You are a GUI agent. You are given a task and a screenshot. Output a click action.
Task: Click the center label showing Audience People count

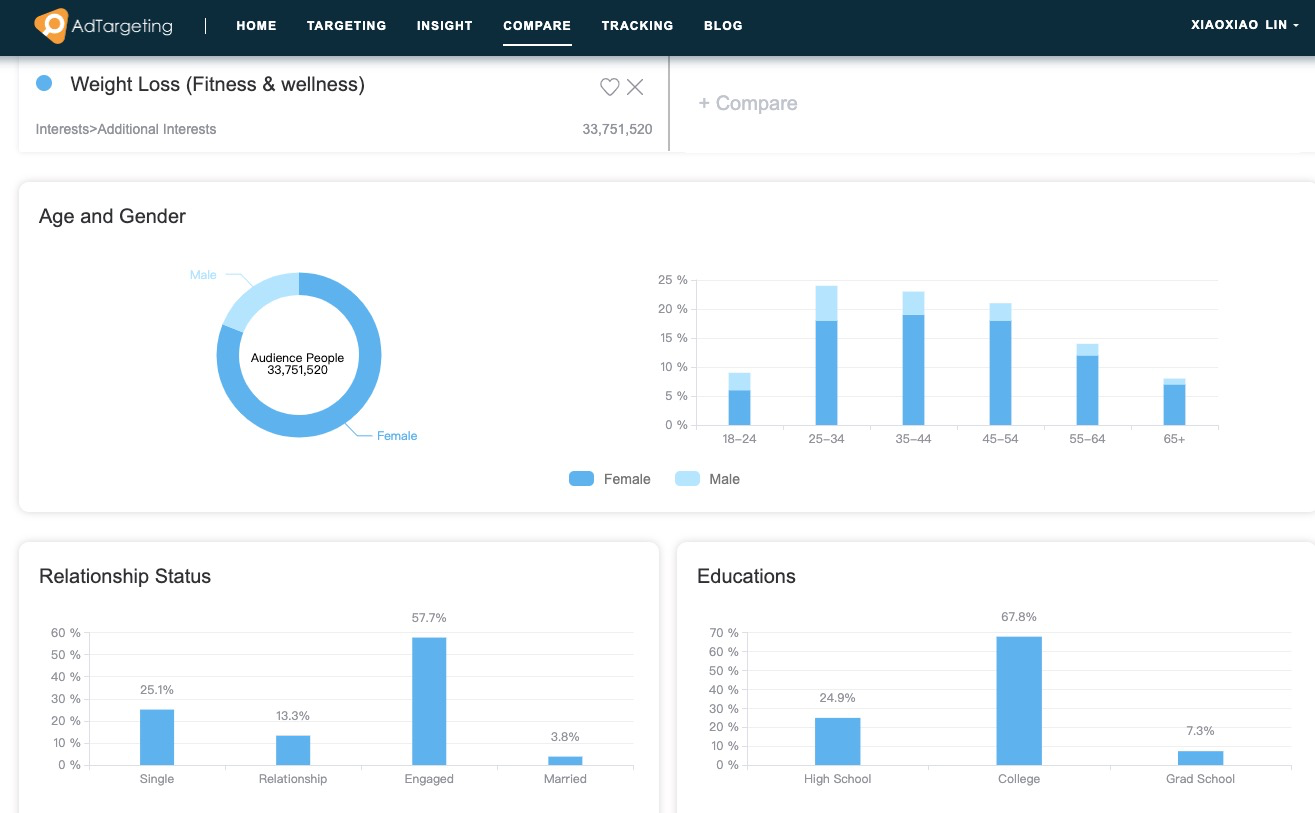[x=297, y=355]
